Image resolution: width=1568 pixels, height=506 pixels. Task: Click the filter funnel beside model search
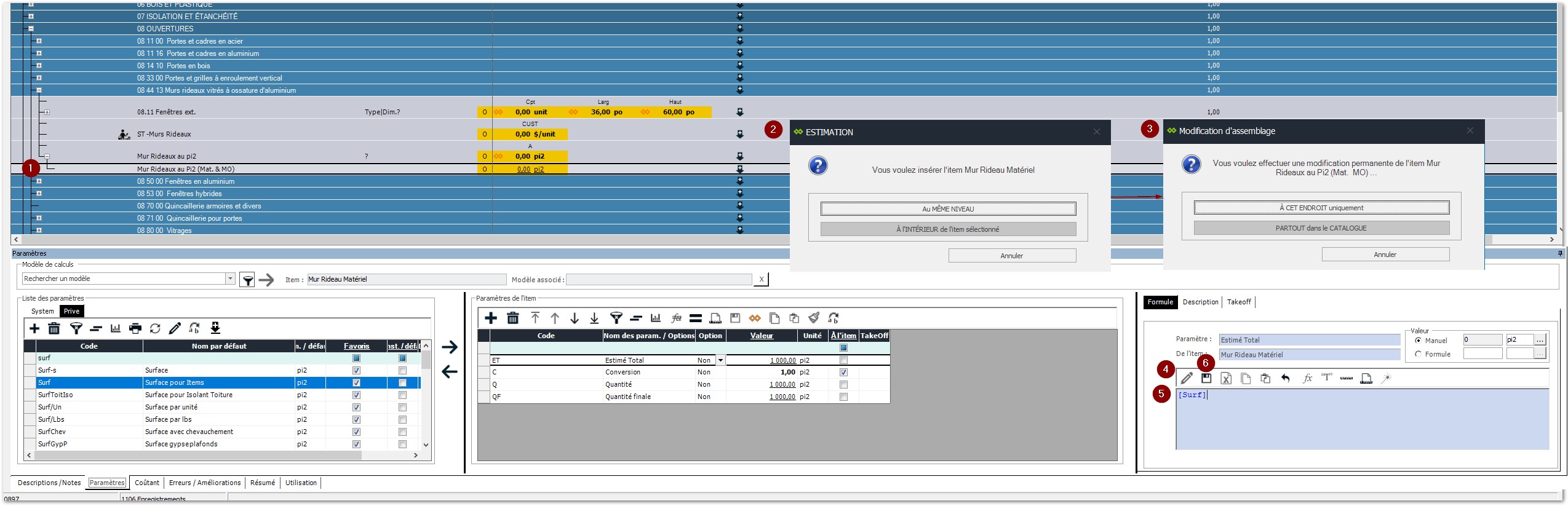(247, 280)
